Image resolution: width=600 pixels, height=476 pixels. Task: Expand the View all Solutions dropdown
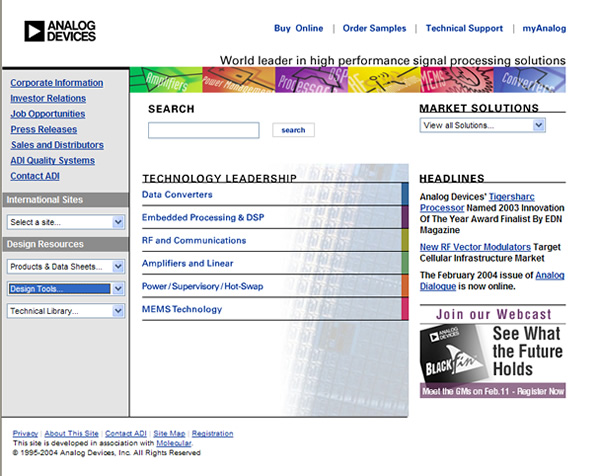(483, 125)
